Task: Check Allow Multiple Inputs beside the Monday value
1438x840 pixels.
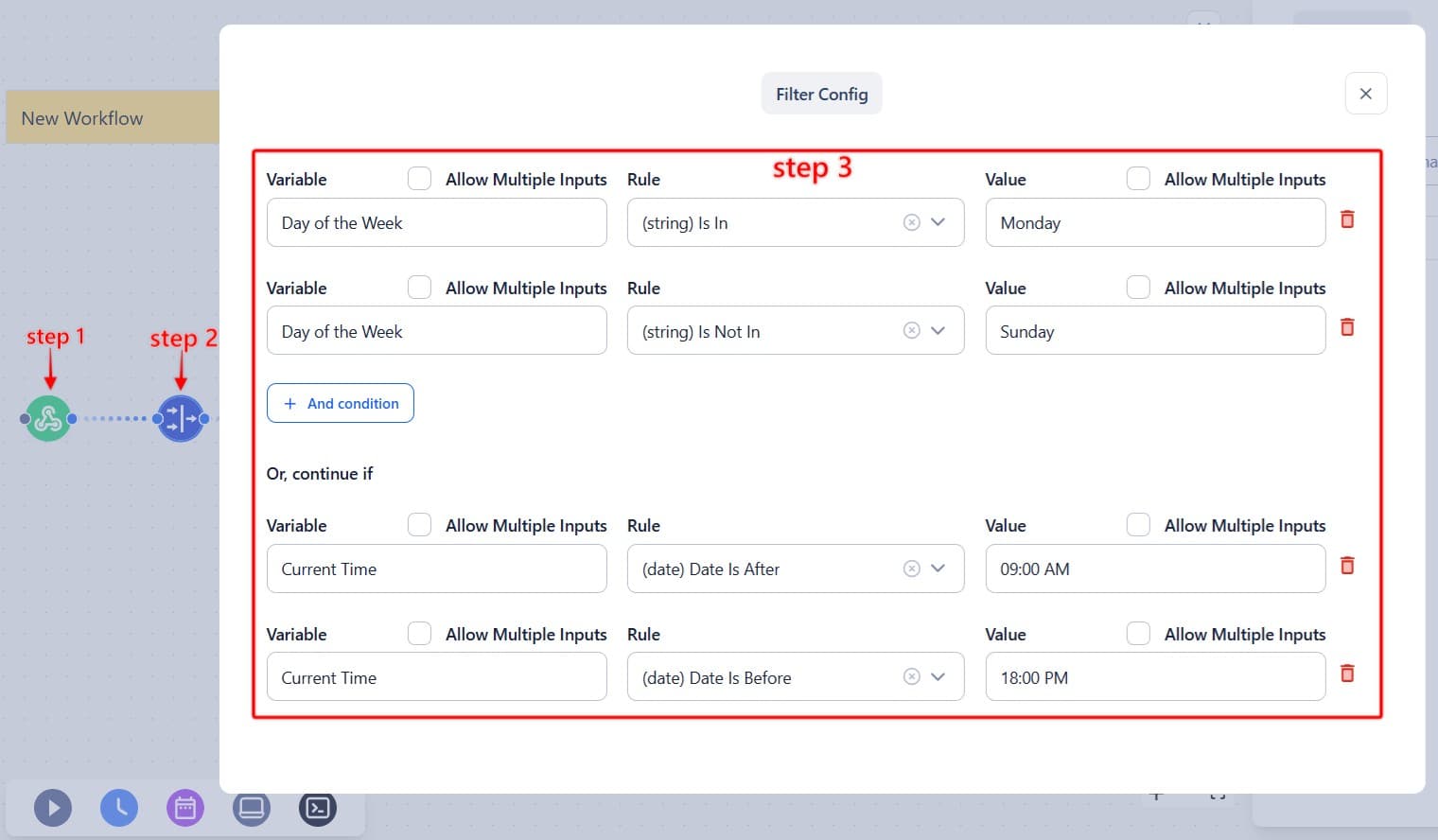Action: [x=1138, y=178]
